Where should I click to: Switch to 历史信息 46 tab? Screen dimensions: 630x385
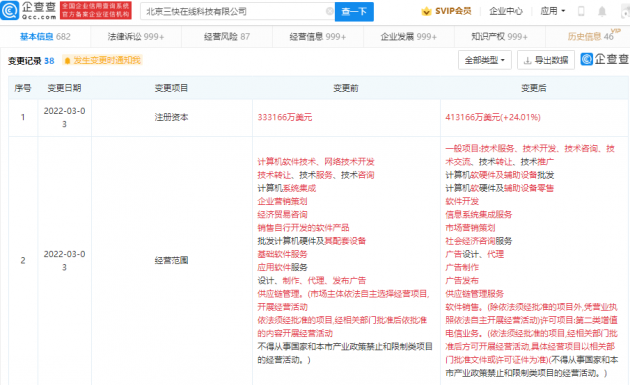(x=591, y=37)
